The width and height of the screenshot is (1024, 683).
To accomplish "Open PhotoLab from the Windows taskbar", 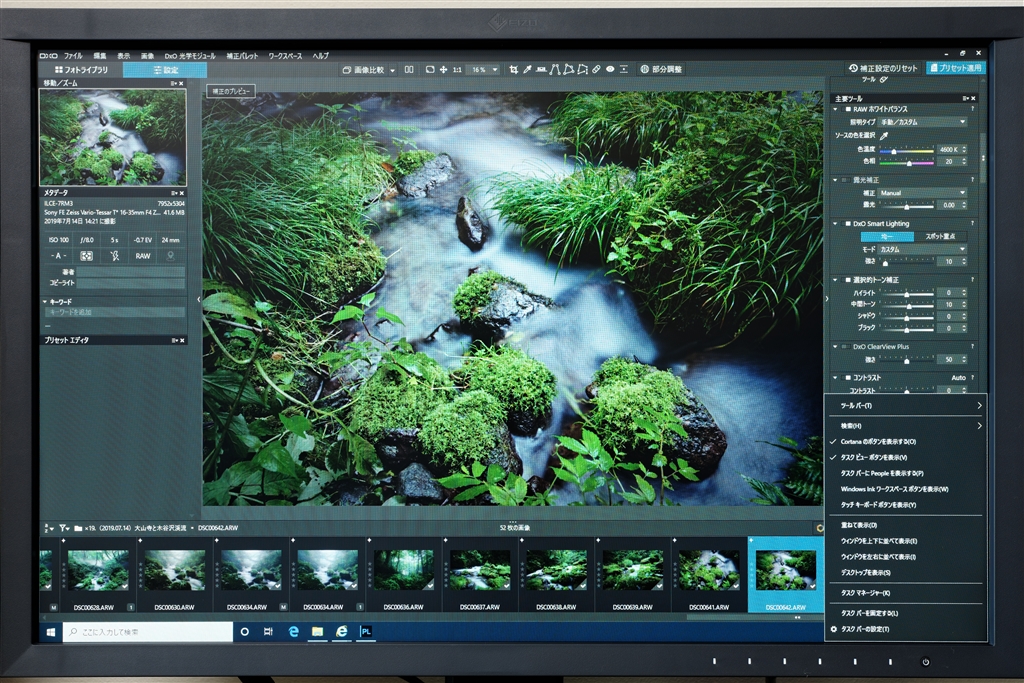I will 367,632.
